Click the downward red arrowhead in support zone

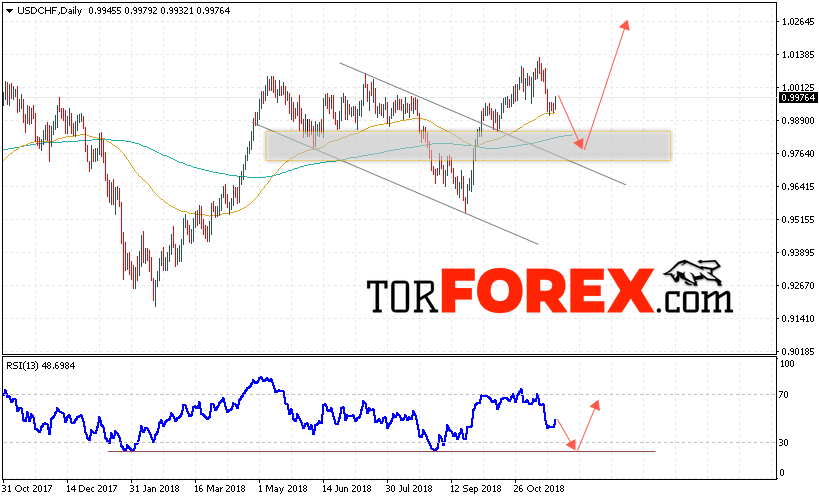tap(579, 143)
